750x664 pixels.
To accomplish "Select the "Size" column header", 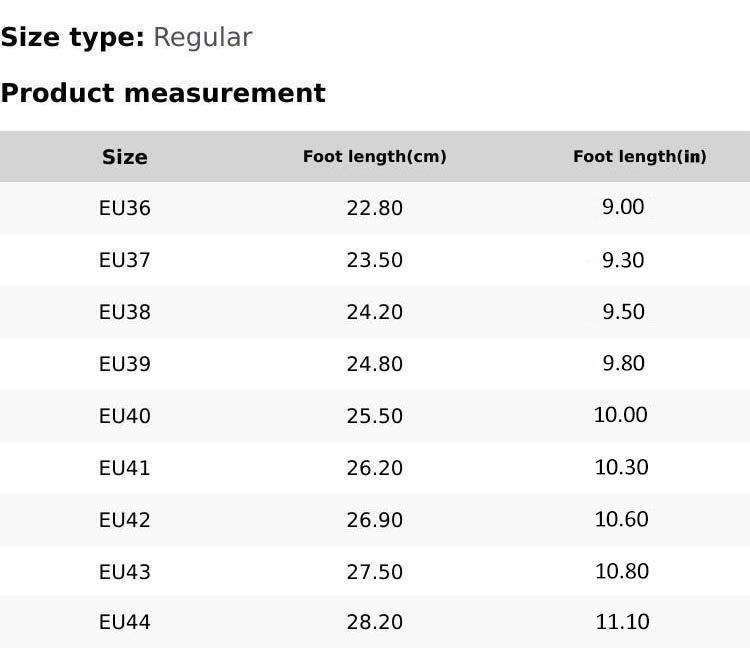I will point(125,157).
